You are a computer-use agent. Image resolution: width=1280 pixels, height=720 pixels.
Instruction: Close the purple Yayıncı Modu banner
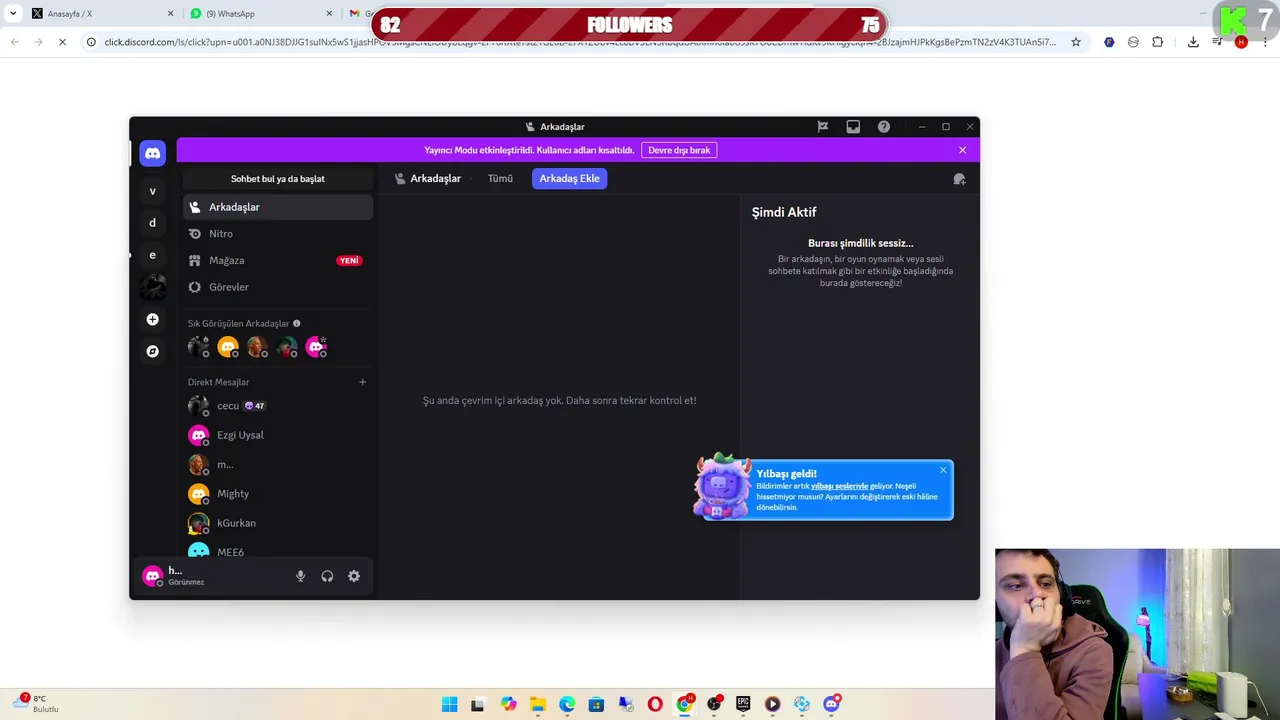coord(962,150)
